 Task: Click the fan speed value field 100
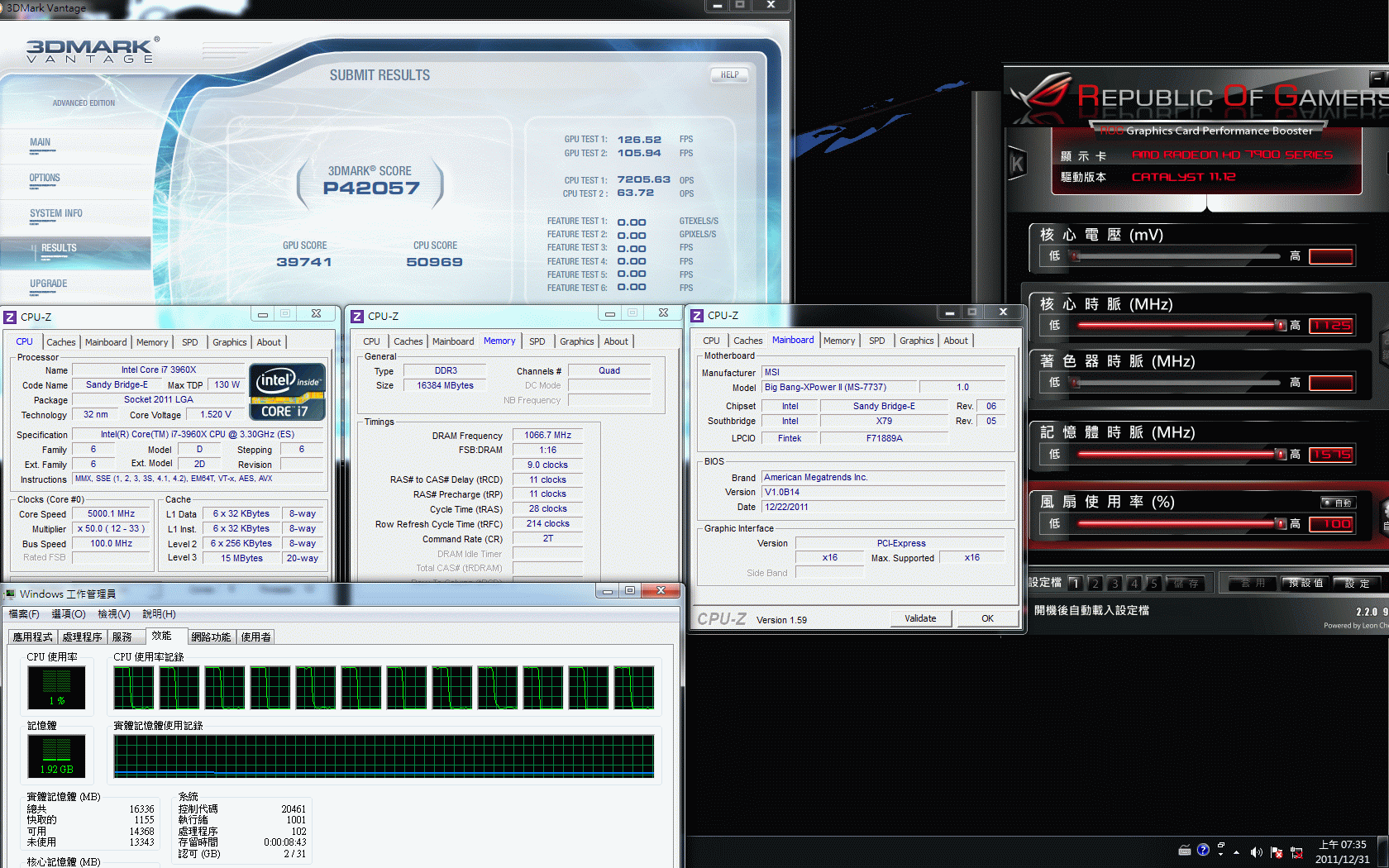tap(1331, 524)
